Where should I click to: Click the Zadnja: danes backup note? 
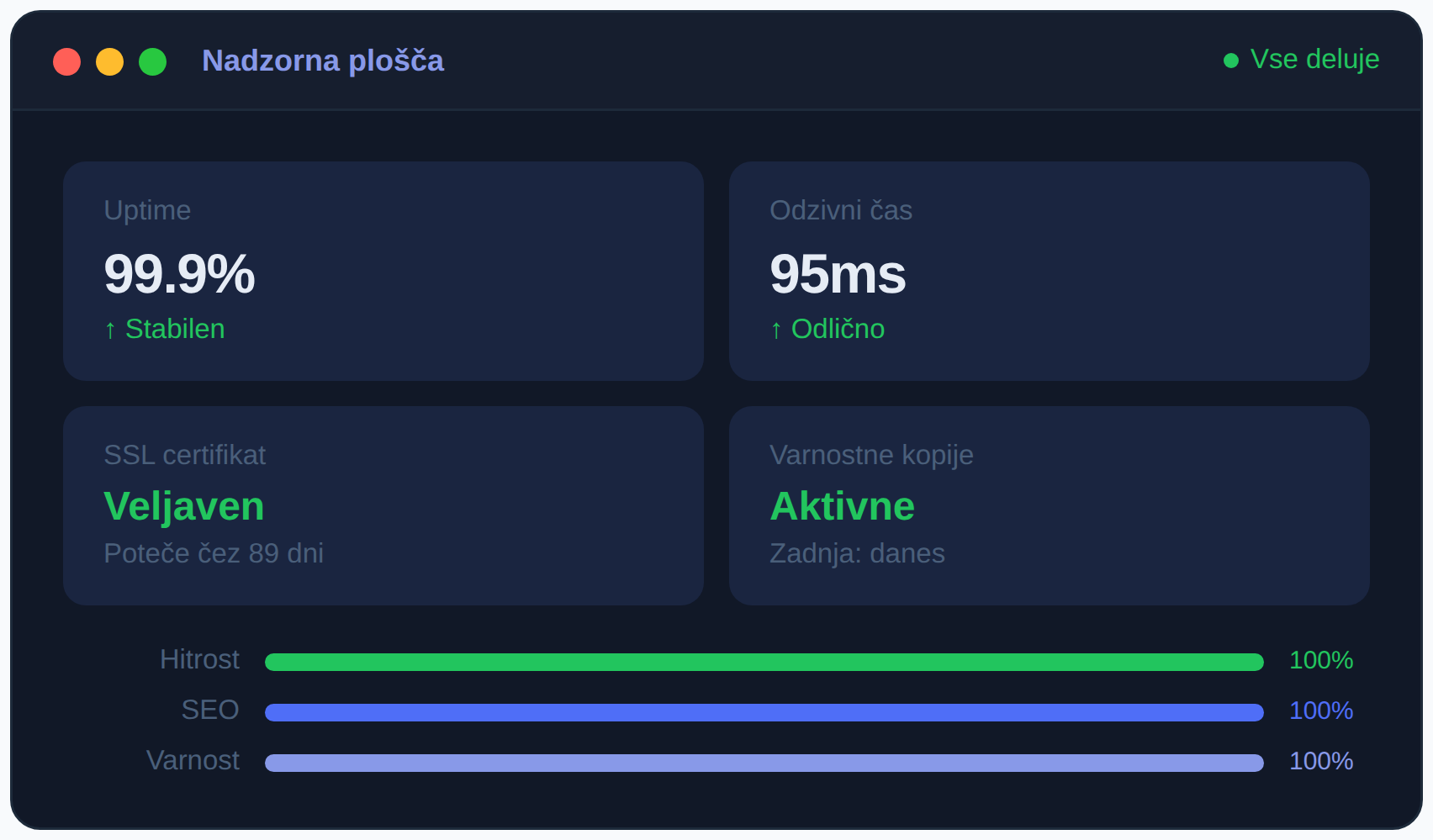857,553
